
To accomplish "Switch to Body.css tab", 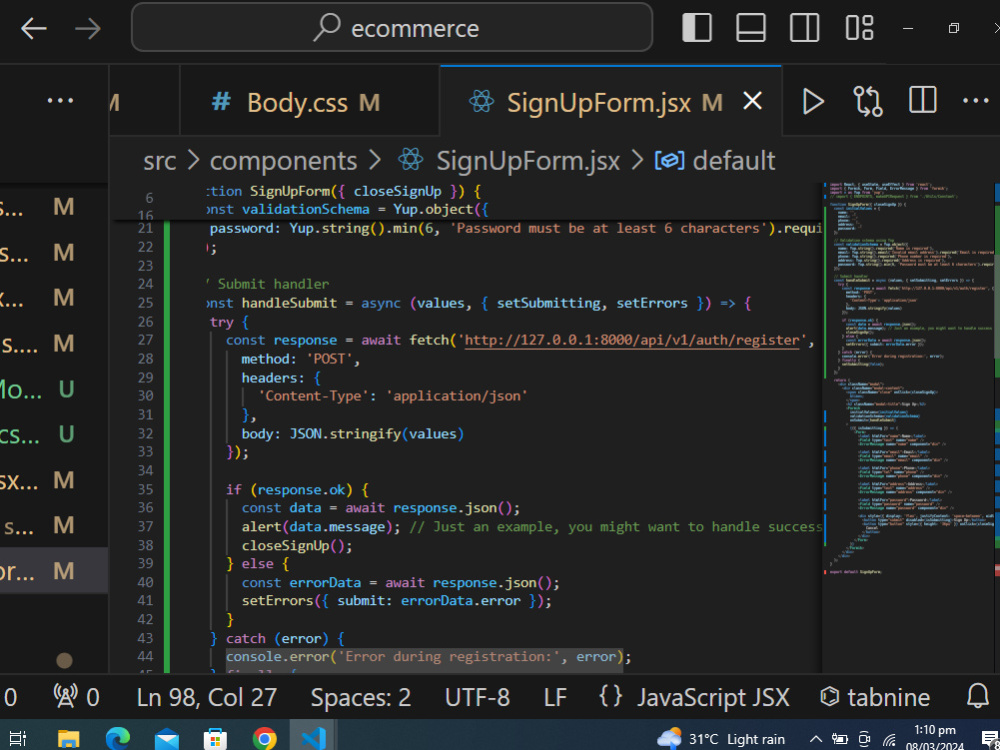I will tap(310, 102).
